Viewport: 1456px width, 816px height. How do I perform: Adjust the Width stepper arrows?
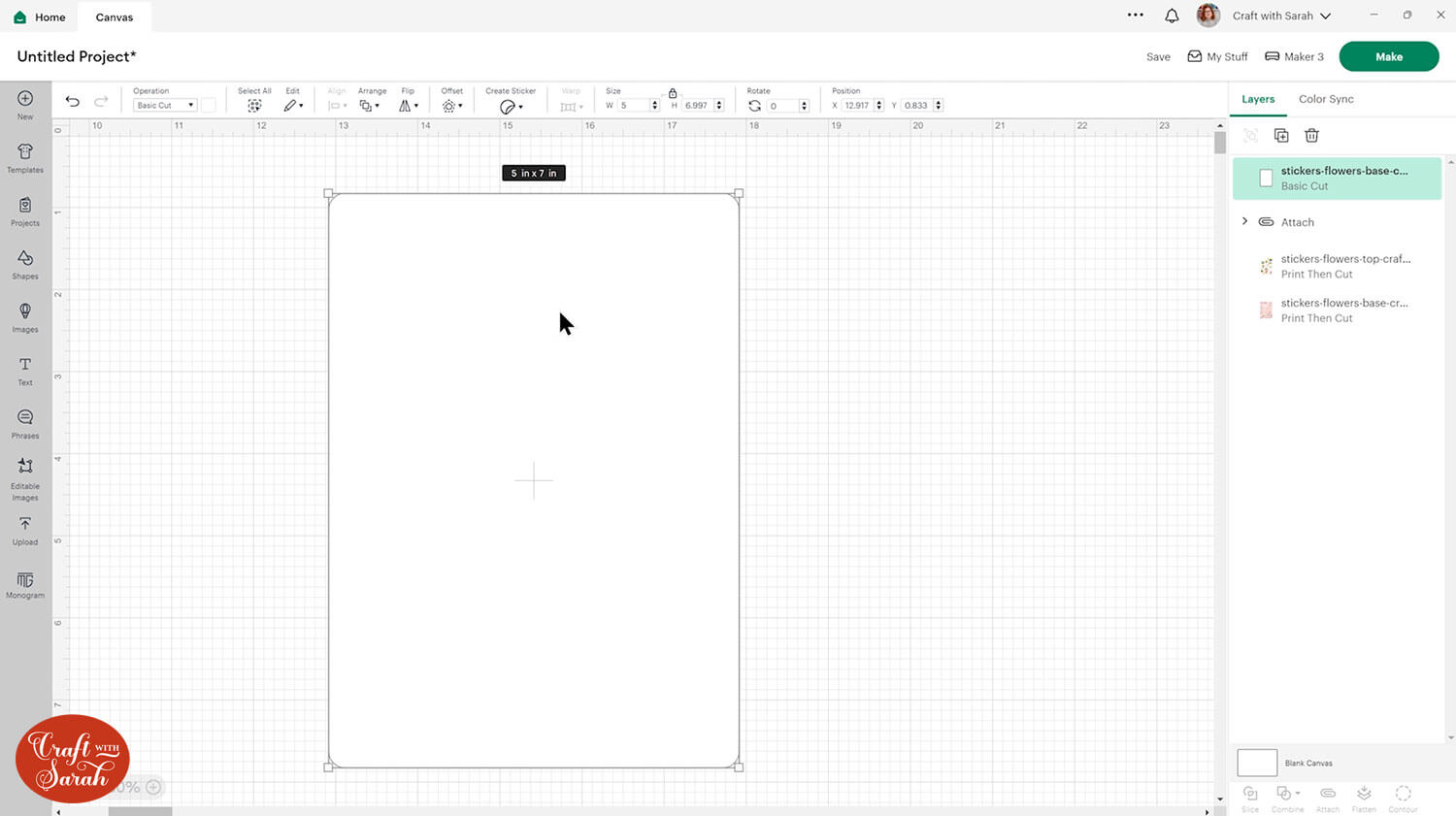(655, 106)
